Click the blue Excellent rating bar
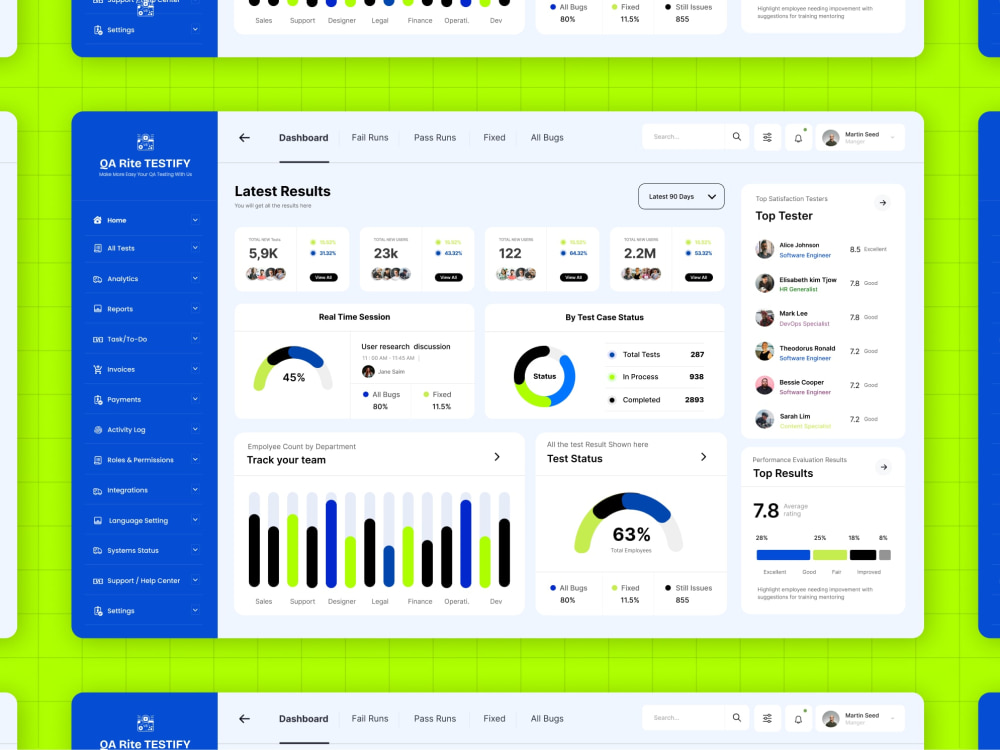The width and height of the screenshot is (1000, 750). click(x=783, y=555)
